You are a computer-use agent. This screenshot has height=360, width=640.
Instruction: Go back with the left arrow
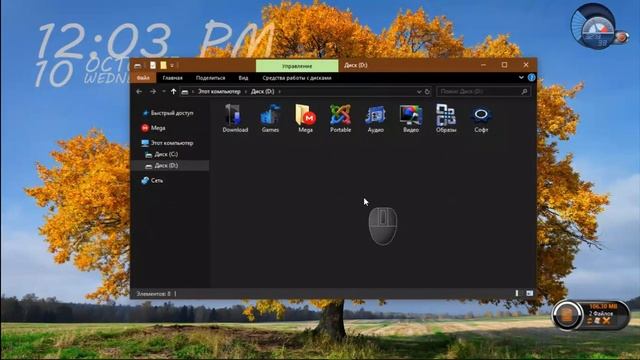click(x=139, y=91)
